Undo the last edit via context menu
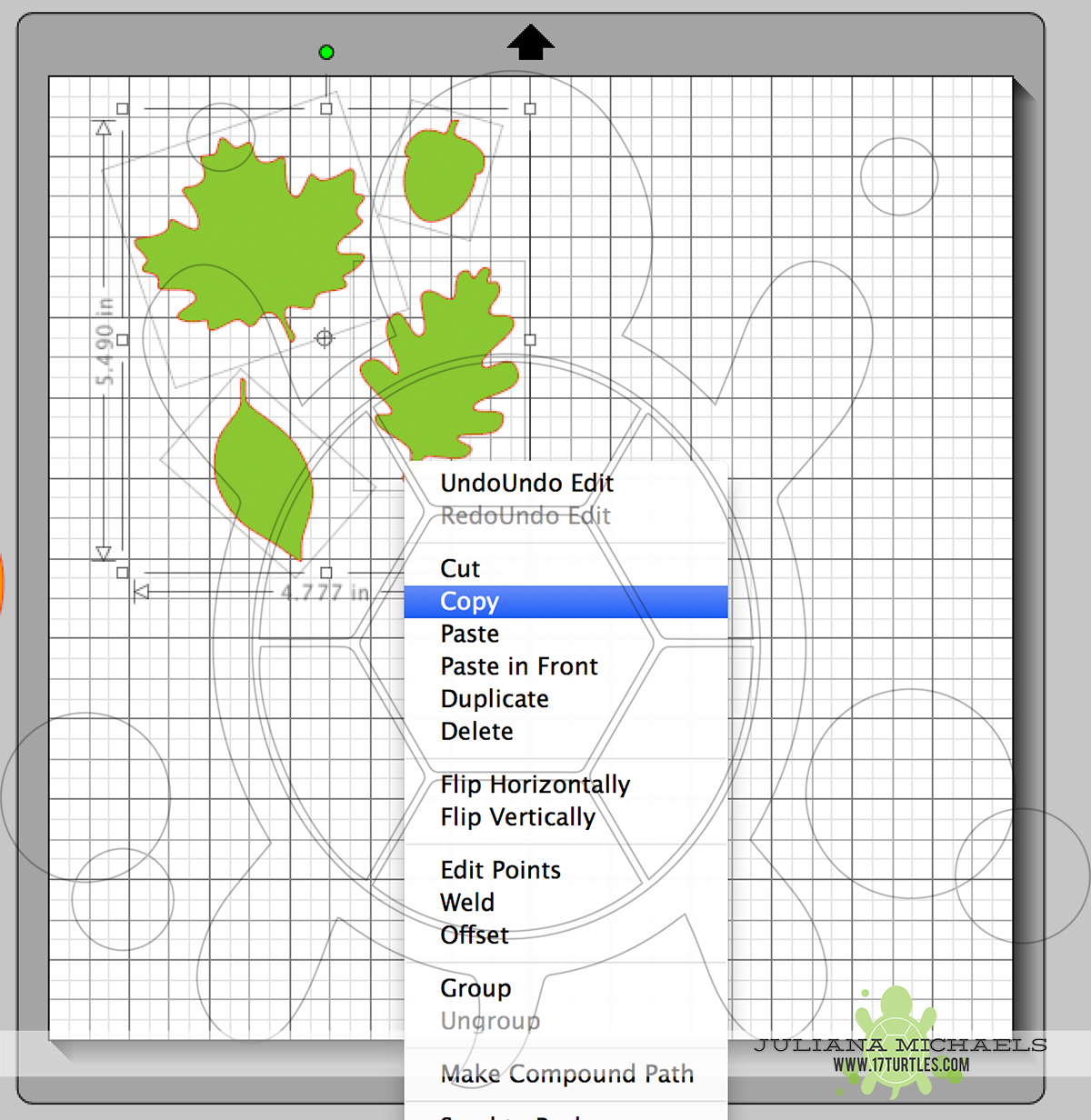This screenshot has width=1091, height=1120. (525, 483)
